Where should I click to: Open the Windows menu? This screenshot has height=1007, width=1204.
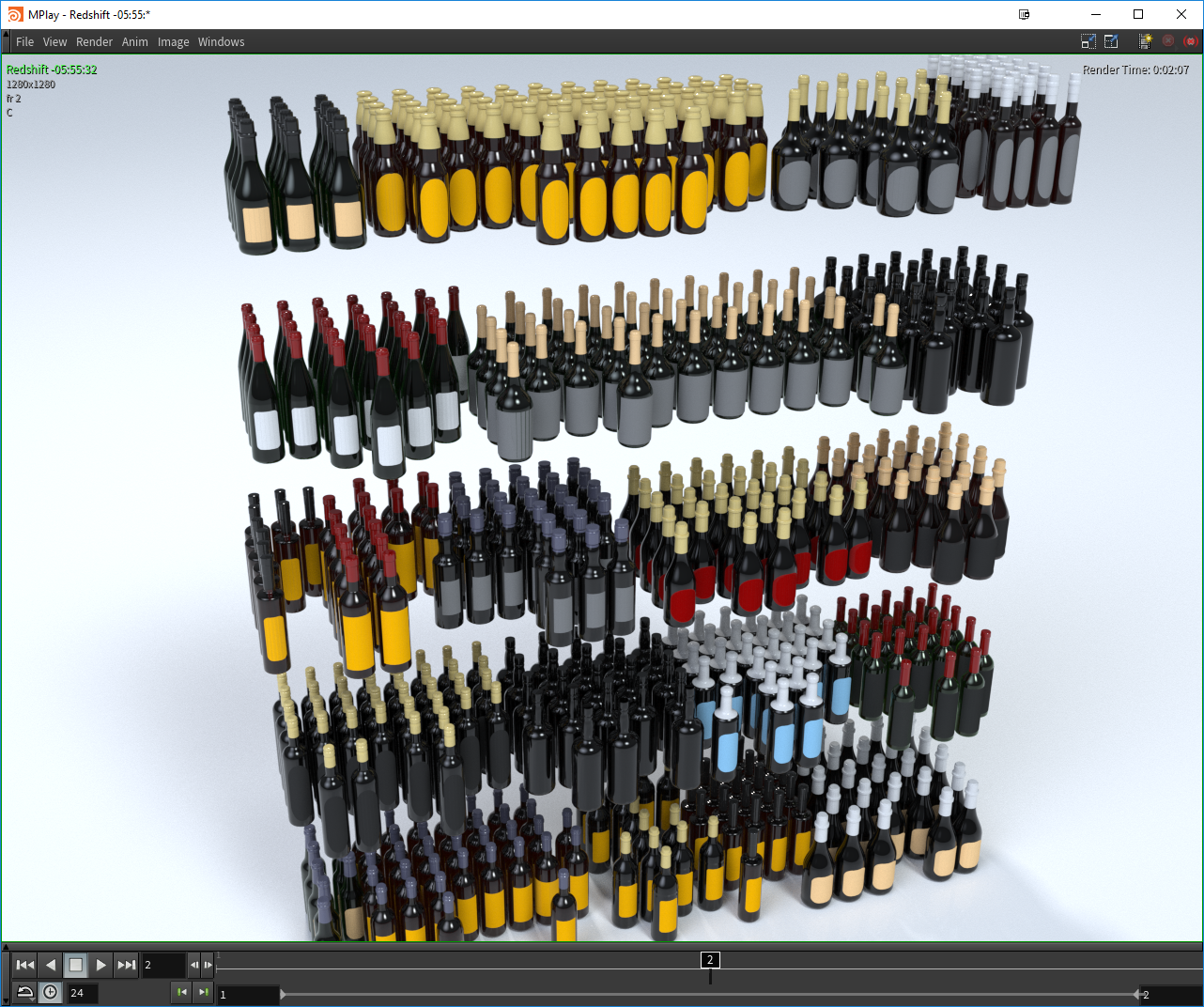[221, 42]
